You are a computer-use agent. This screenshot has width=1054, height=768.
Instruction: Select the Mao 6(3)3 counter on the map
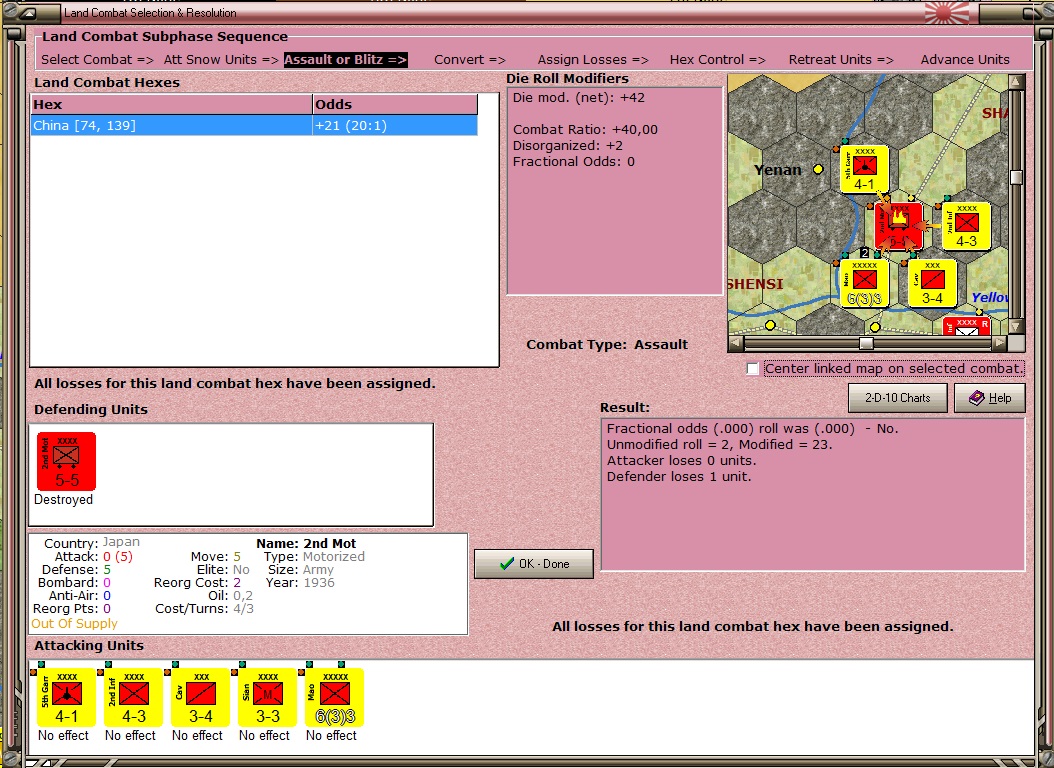[x=864, y=284]
